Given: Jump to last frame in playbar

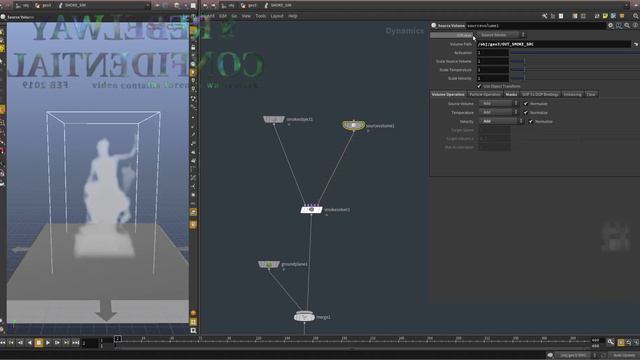Looking at the screenshot, I should point(76,343).
